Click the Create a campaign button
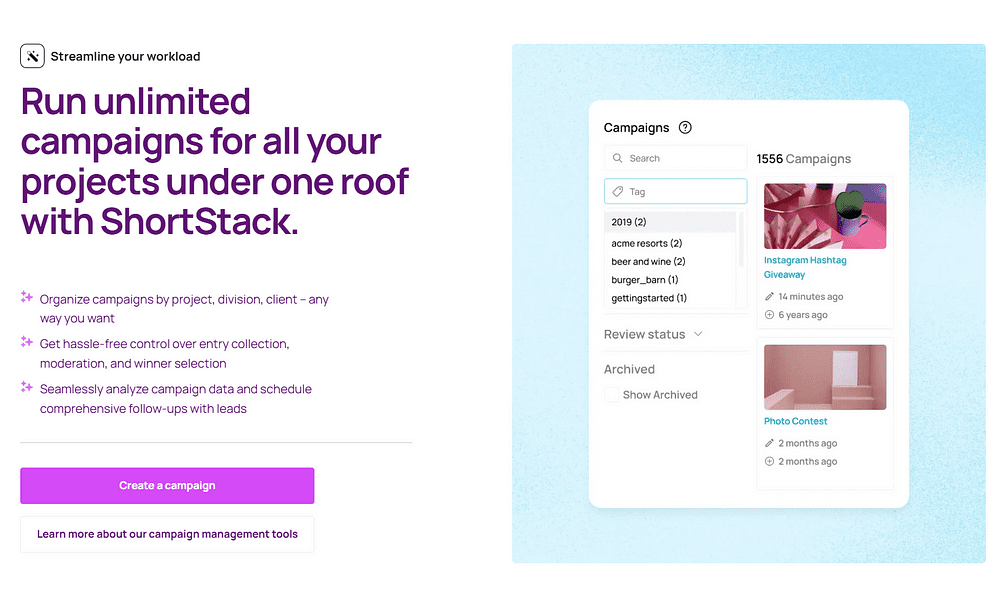The width and height of the screenshot is (1000, 599). point(167,485)
